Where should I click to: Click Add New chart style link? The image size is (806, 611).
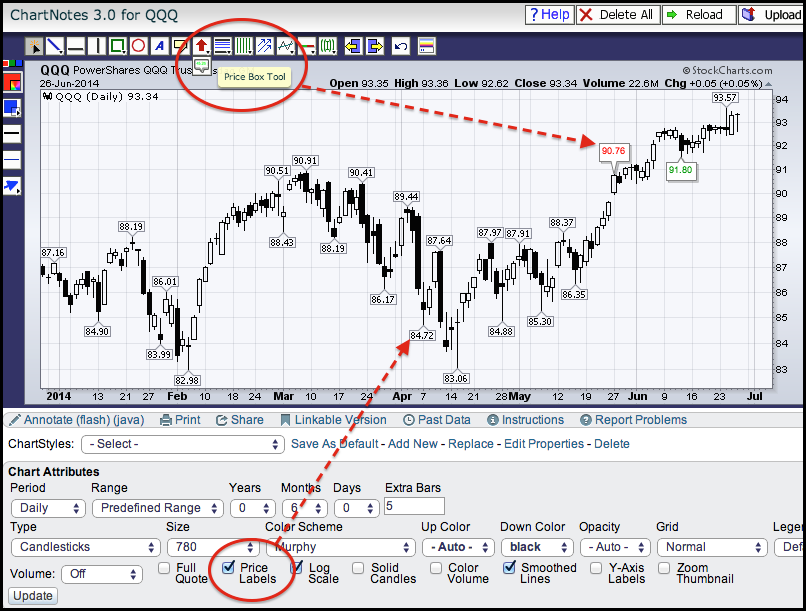point(413,443)
